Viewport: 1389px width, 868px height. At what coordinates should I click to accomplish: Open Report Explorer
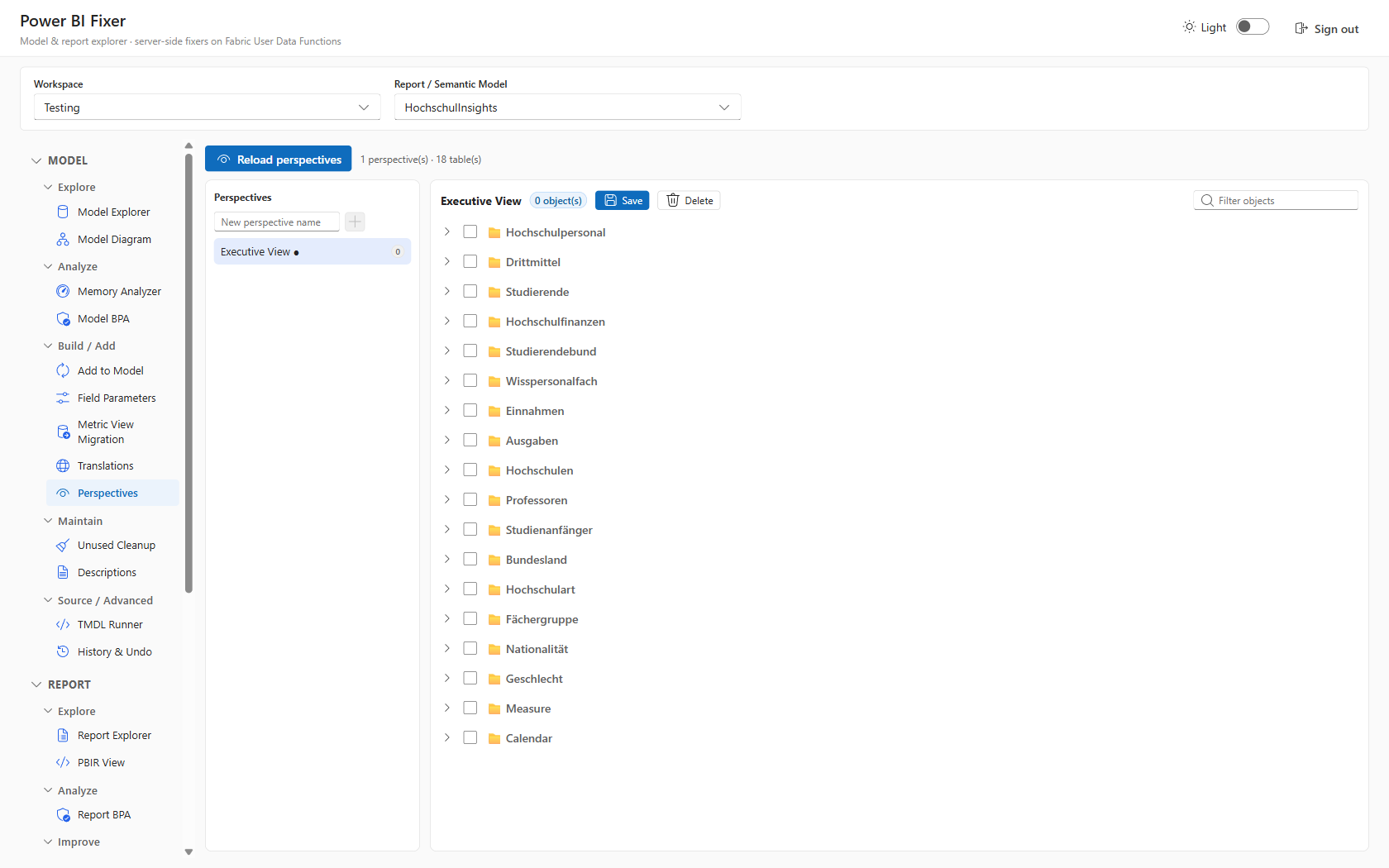(113, 735)
